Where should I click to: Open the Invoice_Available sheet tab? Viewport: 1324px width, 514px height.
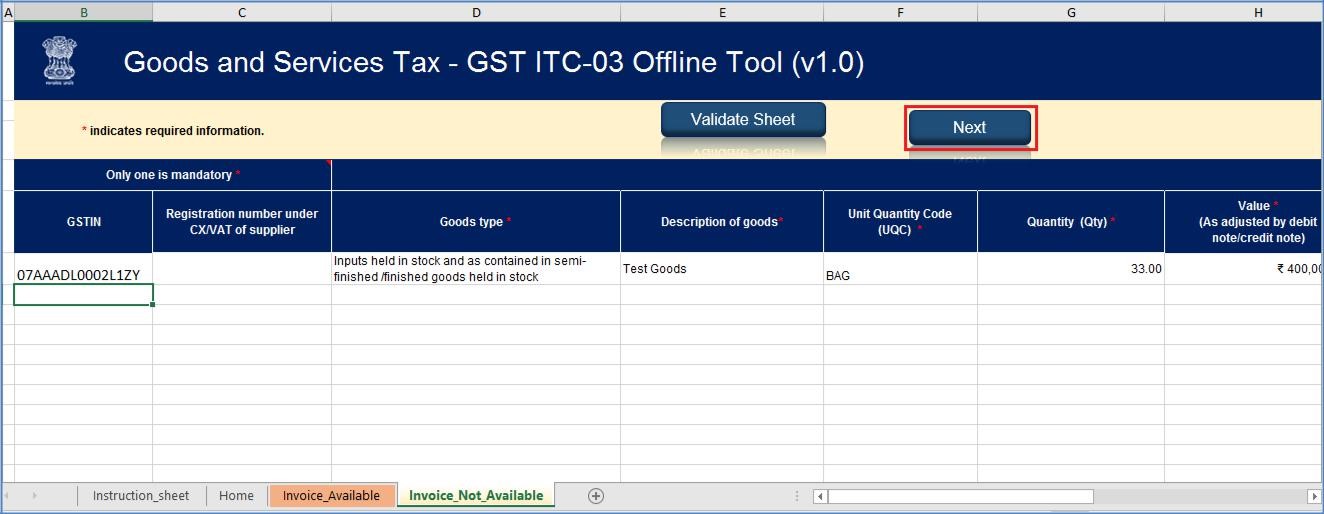[x=331, y=495]
